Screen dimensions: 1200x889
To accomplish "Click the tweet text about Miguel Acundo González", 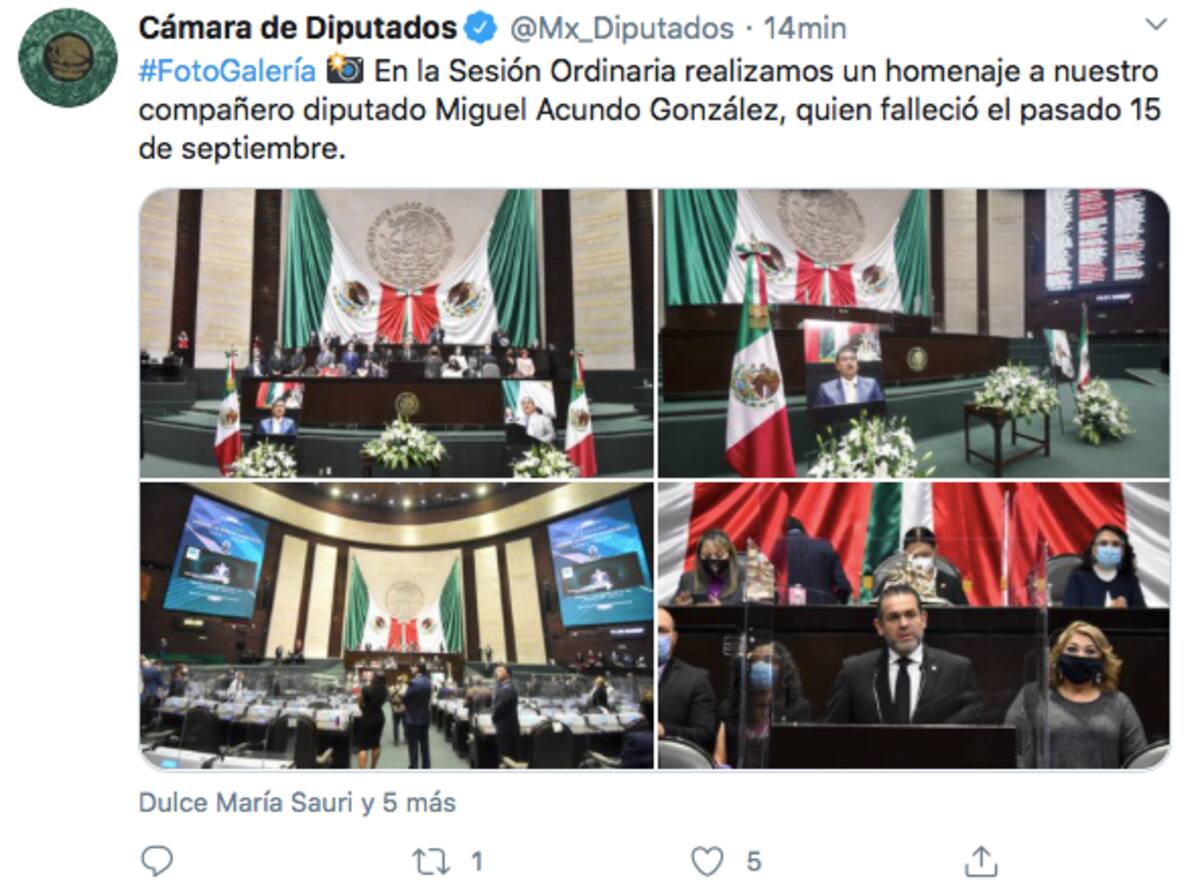I will 650,109.
